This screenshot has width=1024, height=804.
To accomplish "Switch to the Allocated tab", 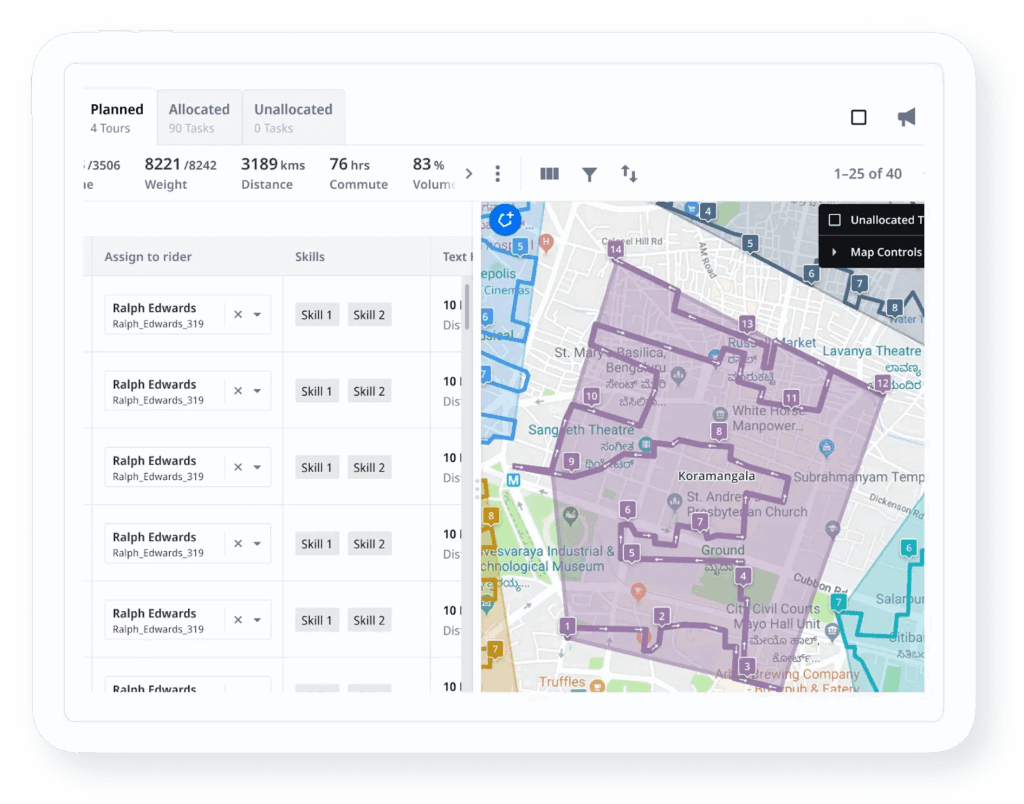I will click(x=199, y=117).
